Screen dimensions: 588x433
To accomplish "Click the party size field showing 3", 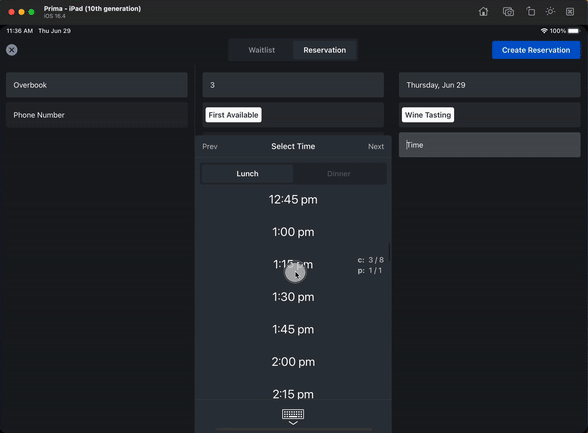I will [x=293, y=85].
